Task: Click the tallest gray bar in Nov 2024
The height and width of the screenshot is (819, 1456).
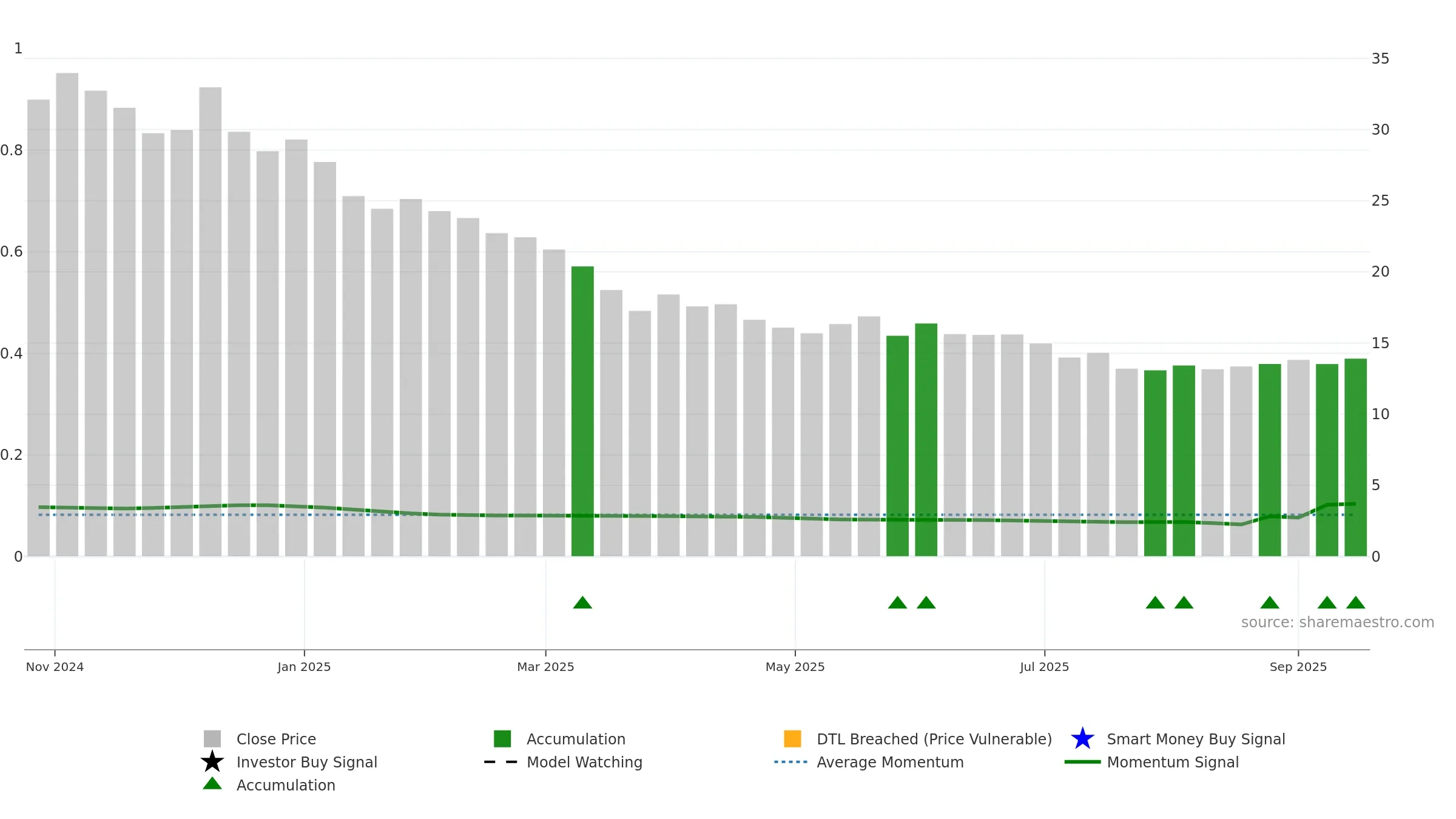Action: [x=67, y=315]
